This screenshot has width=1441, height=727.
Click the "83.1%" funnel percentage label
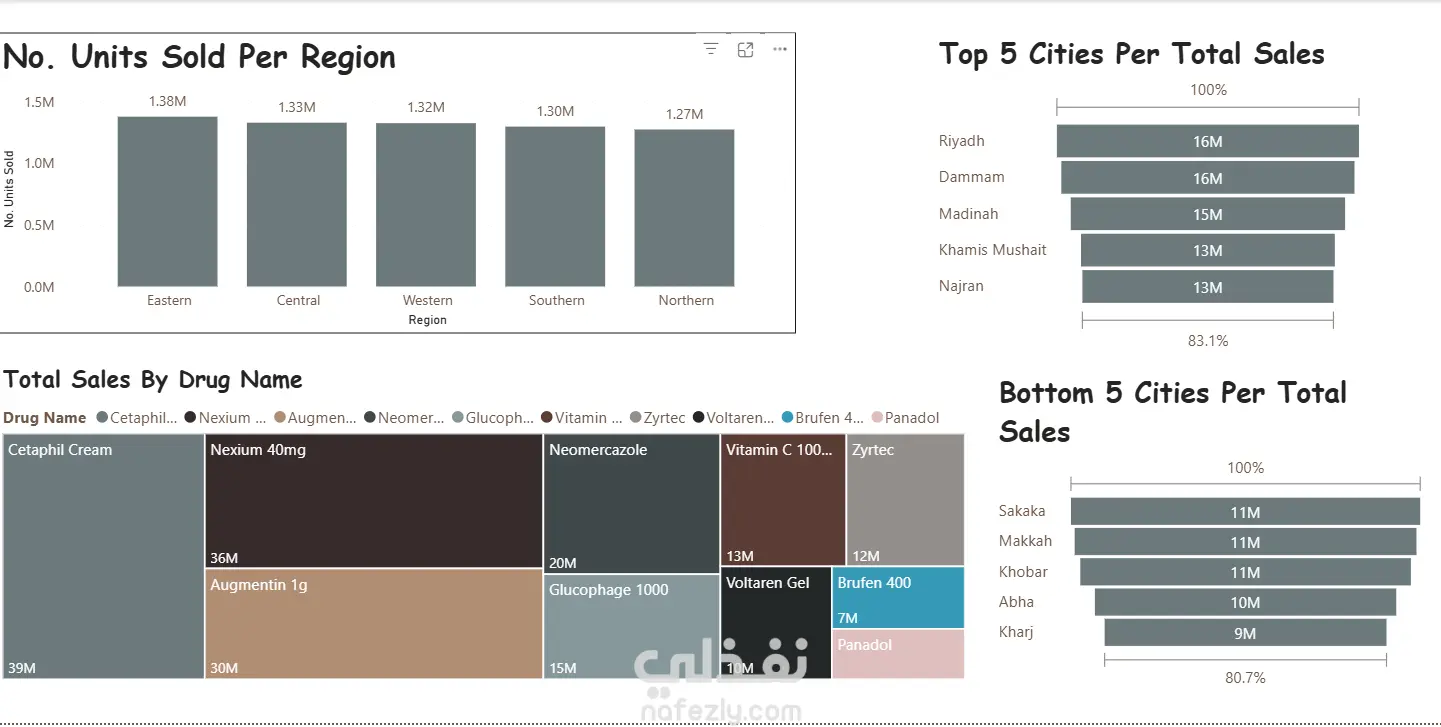pos(1208,341)
